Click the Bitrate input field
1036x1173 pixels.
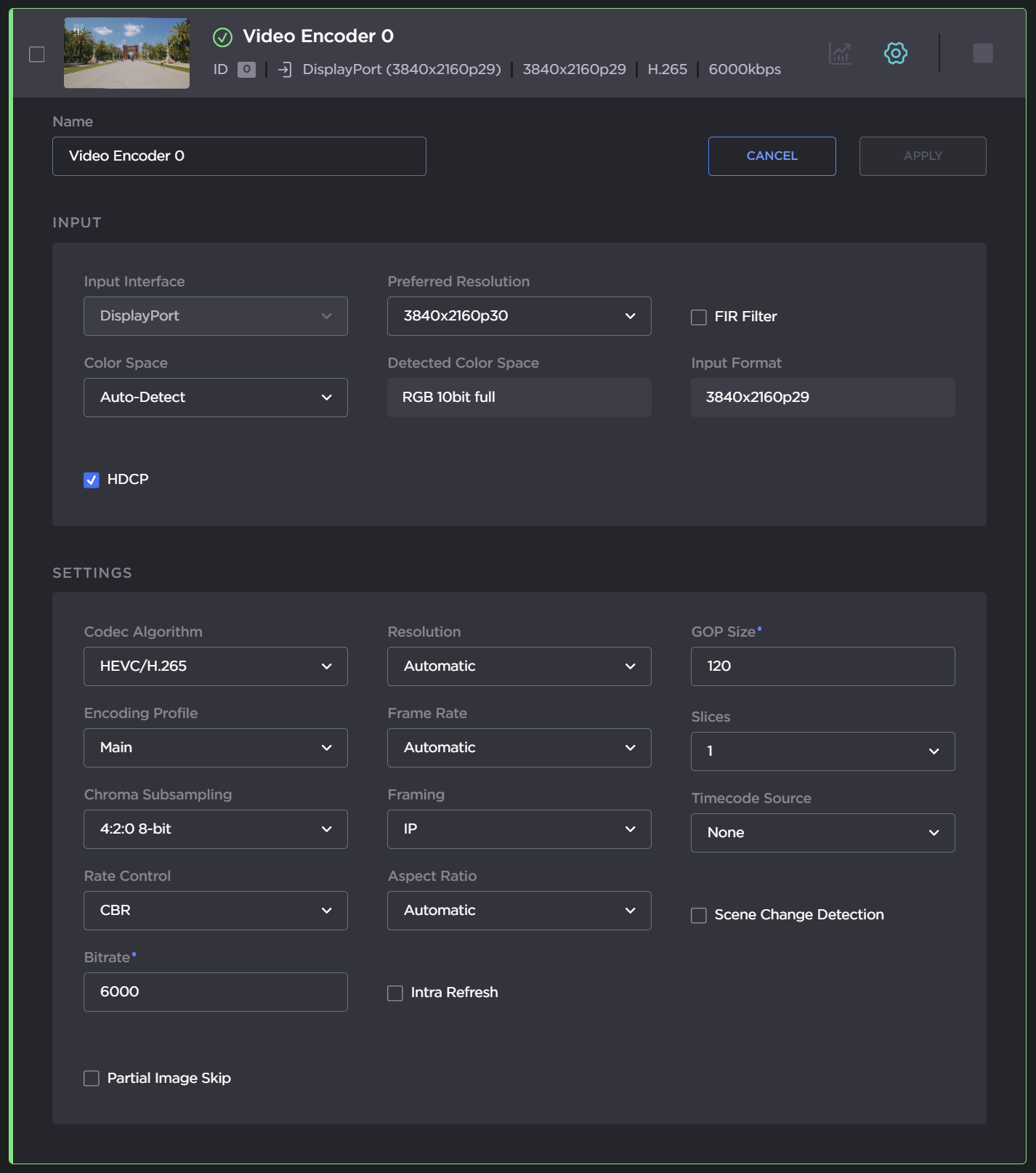(x=215, y=992)
